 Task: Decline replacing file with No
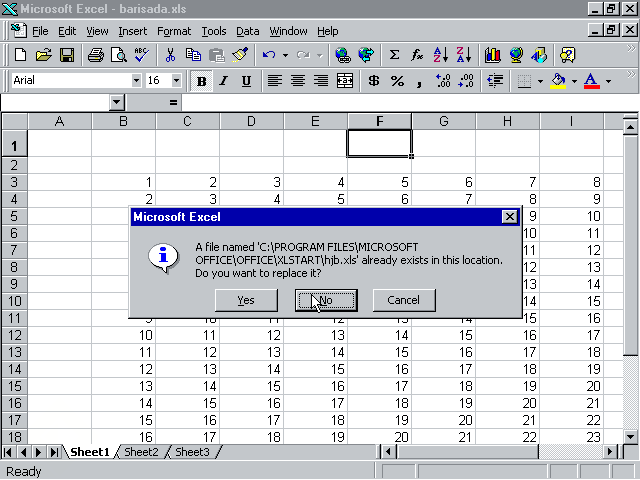(x=326, y=300)
